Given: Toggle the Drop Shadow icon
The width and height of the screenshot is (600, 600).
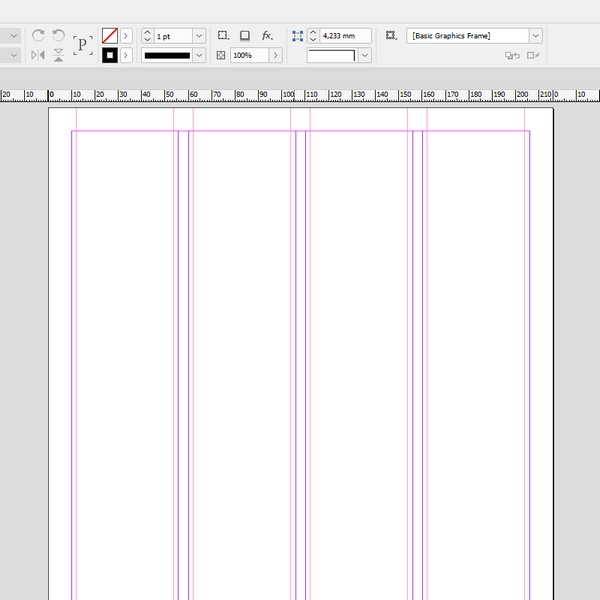Looking at the screenshot, I should coord(245,36).
